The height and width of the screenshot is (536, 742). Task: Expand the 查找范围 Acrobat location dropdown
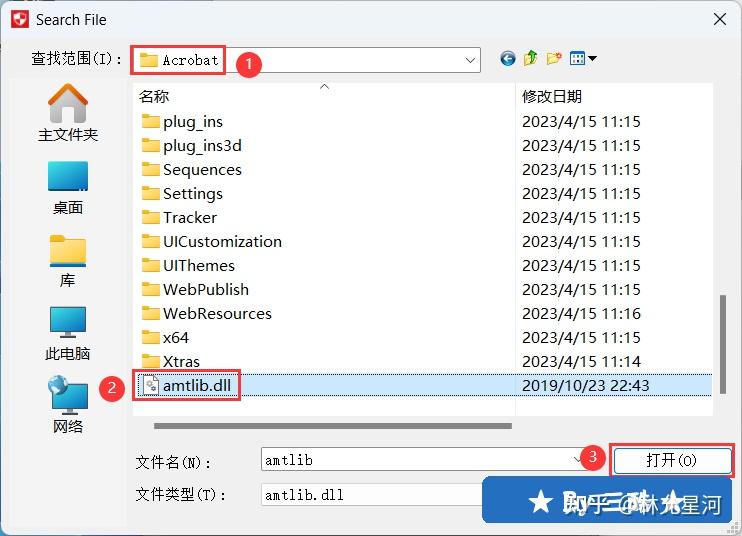point(470,60)
